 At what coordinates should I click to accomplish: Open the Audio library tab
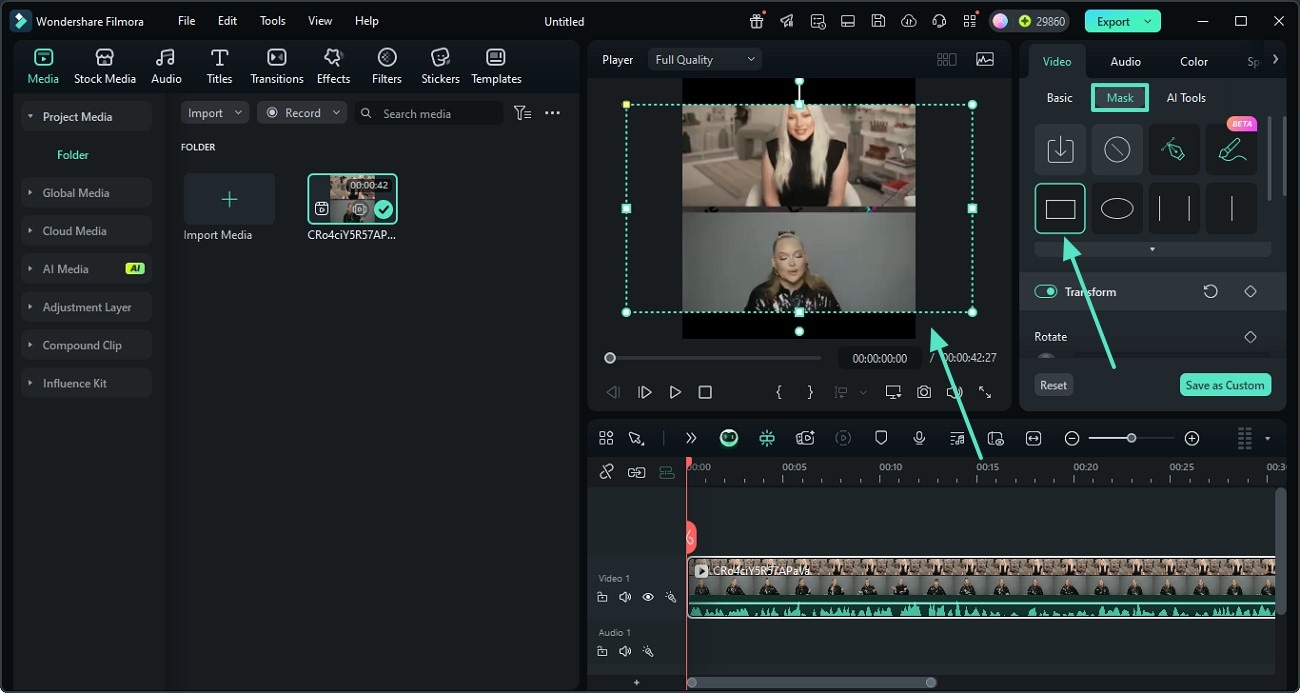[x=166, y=66]
